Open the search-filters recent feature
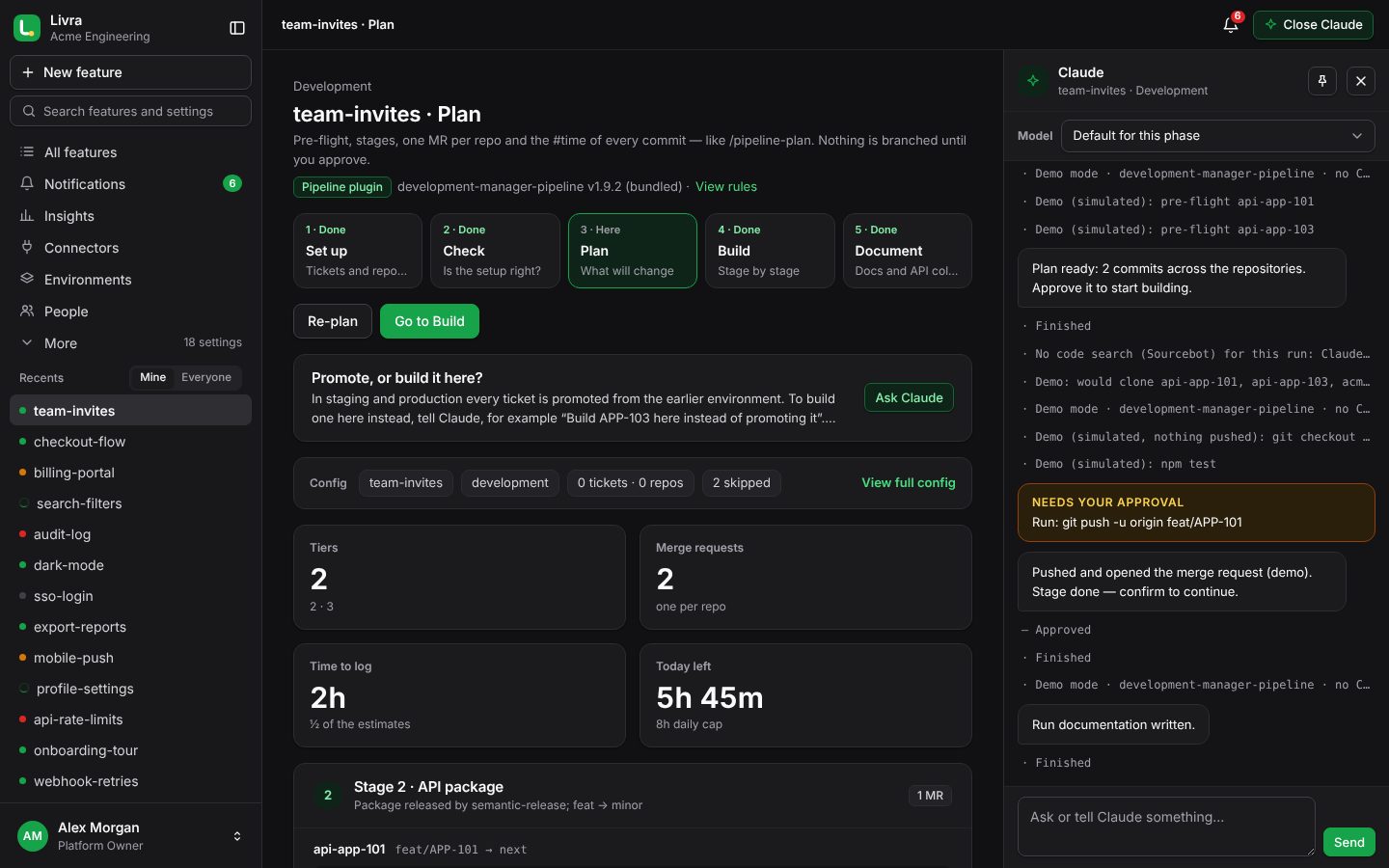1389x868 pixels. [130, 503]
